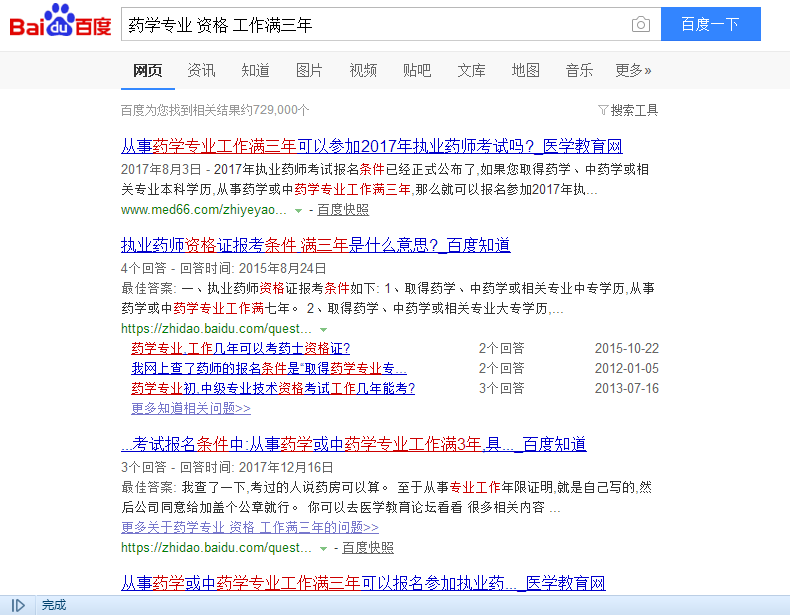The image size is (790, 615).
Task: Open camera image search icon
Action: coord(640,24)
